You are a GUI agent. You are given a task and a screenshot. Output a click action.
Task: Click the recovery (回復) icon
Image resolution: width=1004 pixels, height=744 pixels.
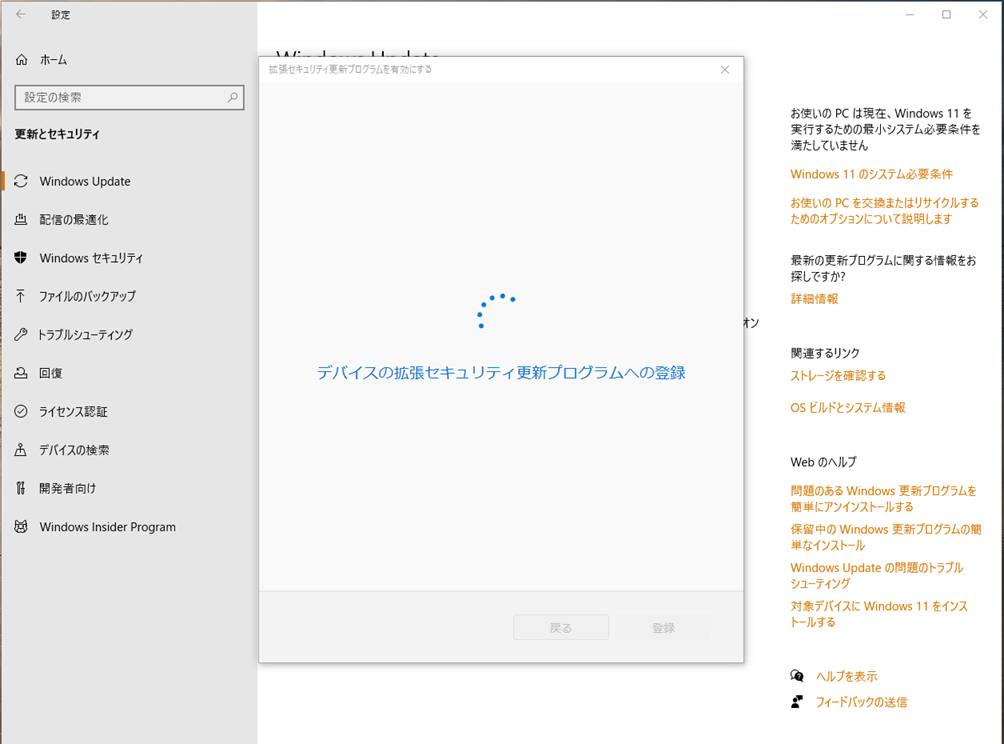pyautogui.click(x=21, y=373)
